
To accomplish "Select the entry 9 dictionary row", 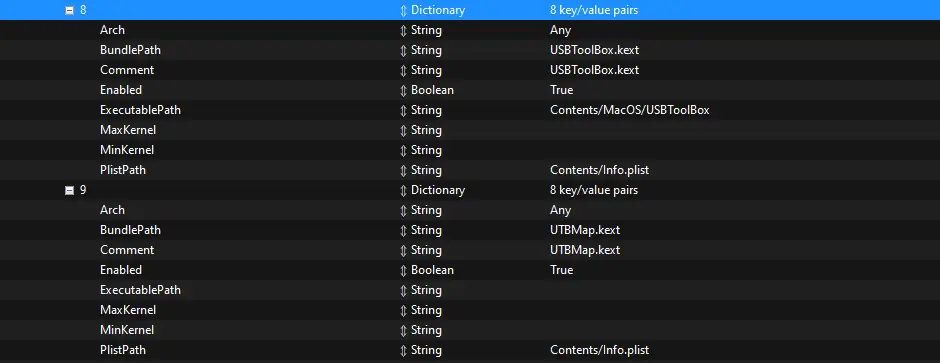I will click(470, 190).
